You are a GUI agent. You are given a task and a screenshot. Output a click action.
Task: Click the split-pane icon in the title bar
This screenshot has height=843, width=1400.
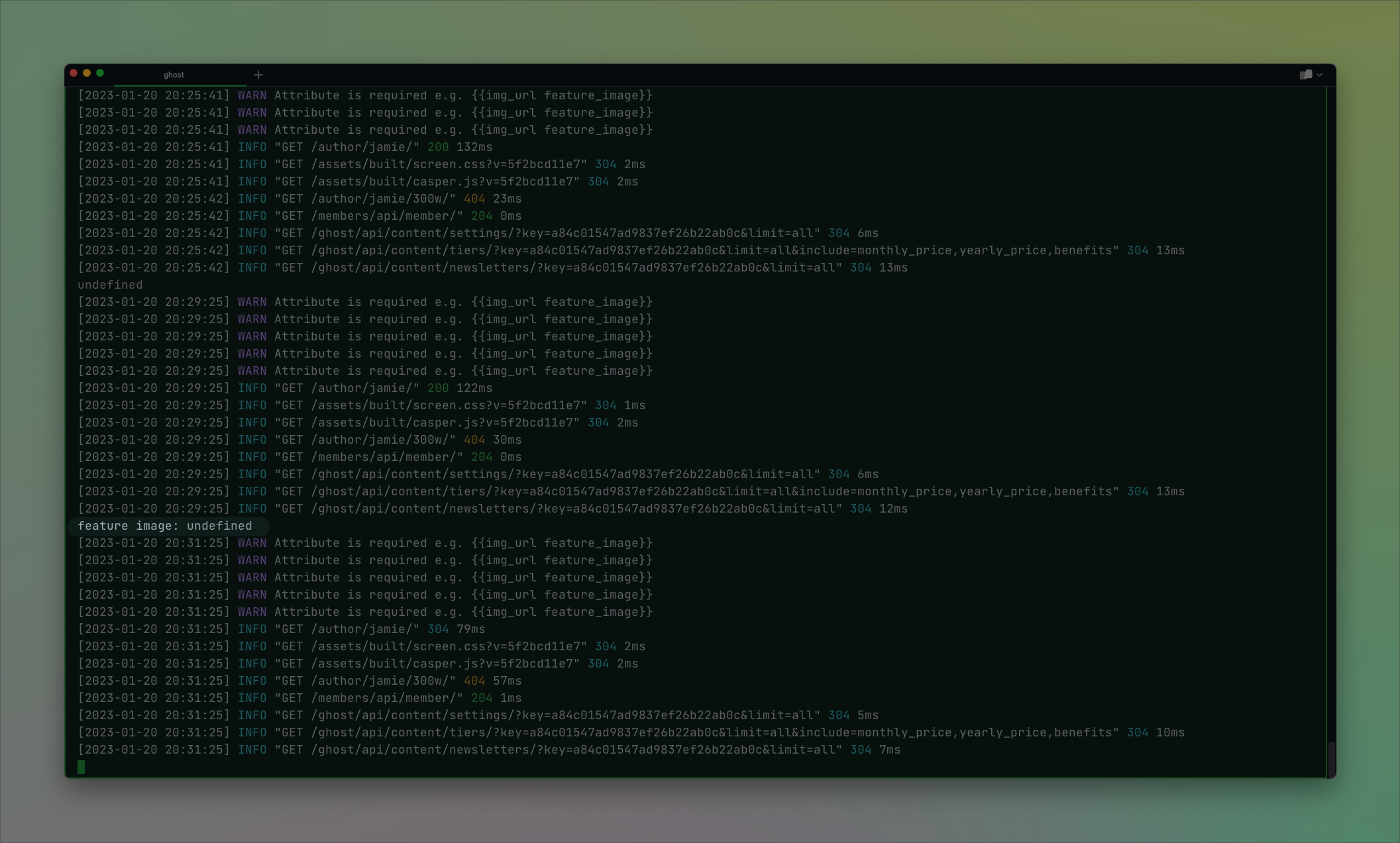1306,75
